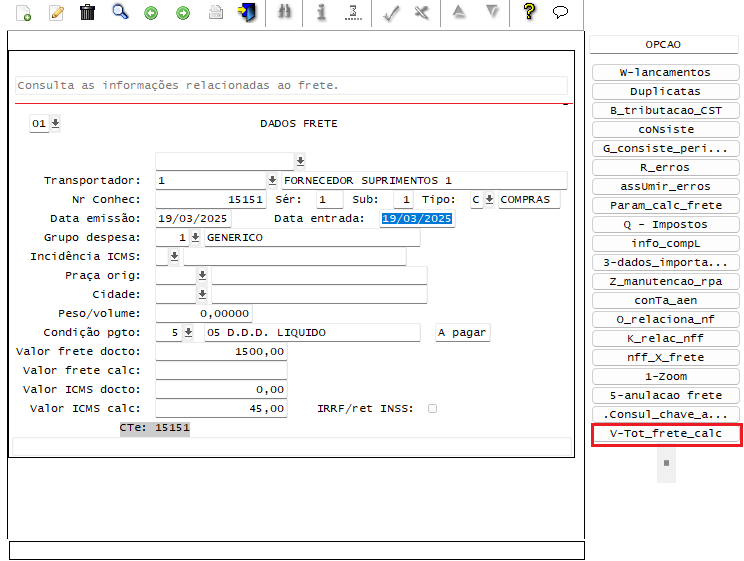This screenshot has height=561, width=744.
Task: Open the 01 company code dropdown
Action: pyautogui.click(x=55, y=123)
